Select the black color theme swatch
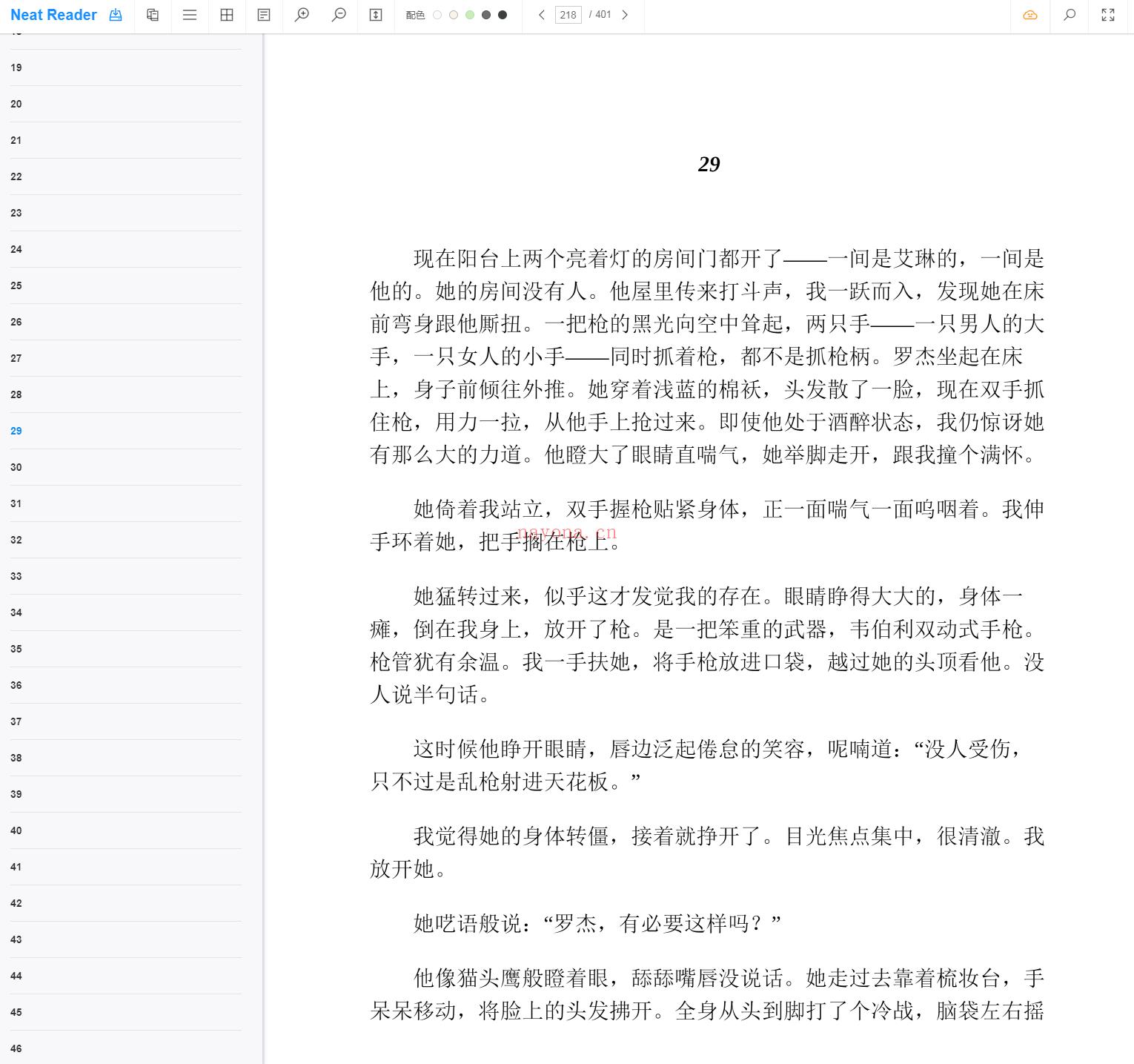 503,15
